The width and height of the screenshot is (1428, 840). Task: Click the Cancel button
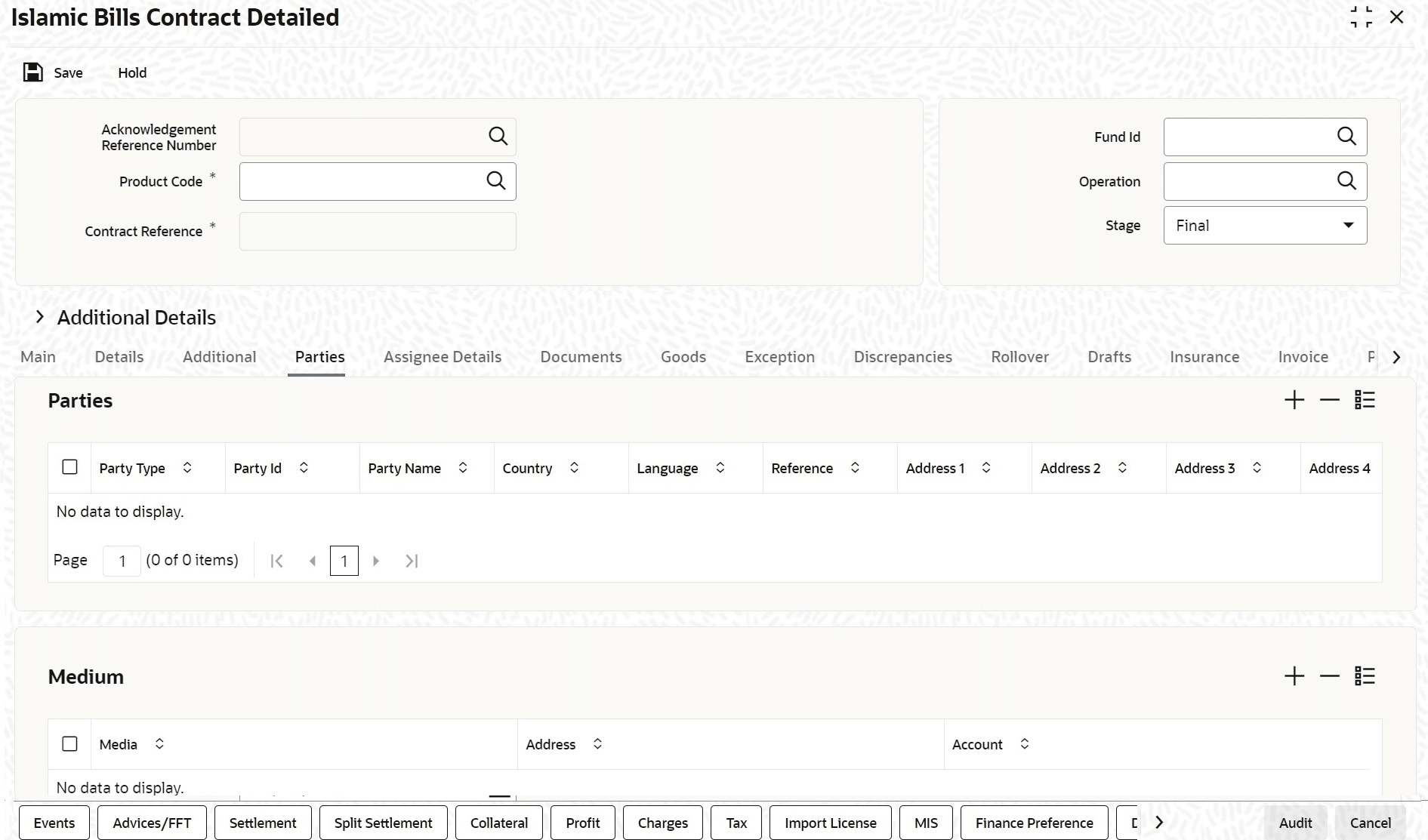coord(1371,823)
